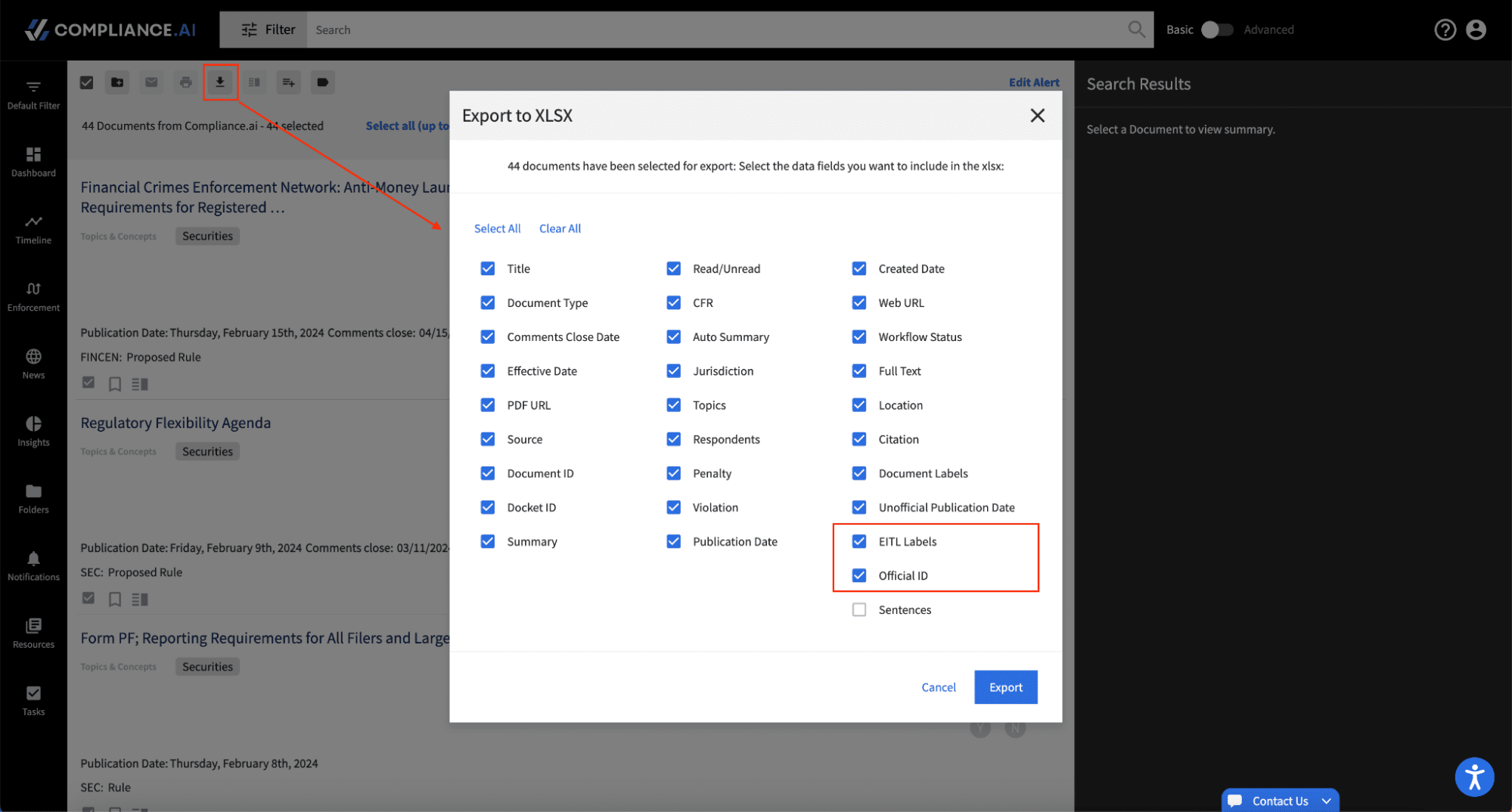The image size is (1512, 812).
Task: Click the add to folder icon
Action: [x=117, y=82]
